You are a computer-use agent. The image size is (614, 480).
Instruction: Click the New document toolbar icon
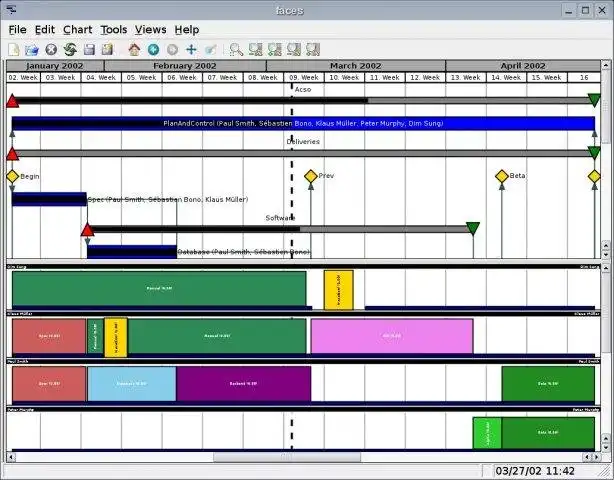pos(14,50)
